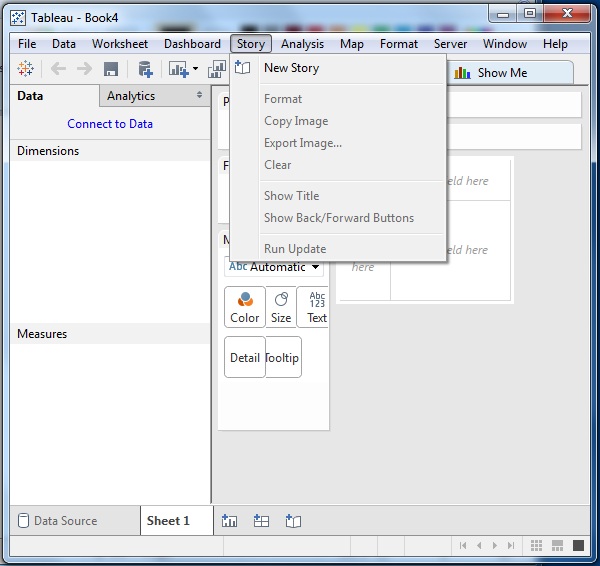
Task: Open the Analysis menu
Action: (302, 44)
